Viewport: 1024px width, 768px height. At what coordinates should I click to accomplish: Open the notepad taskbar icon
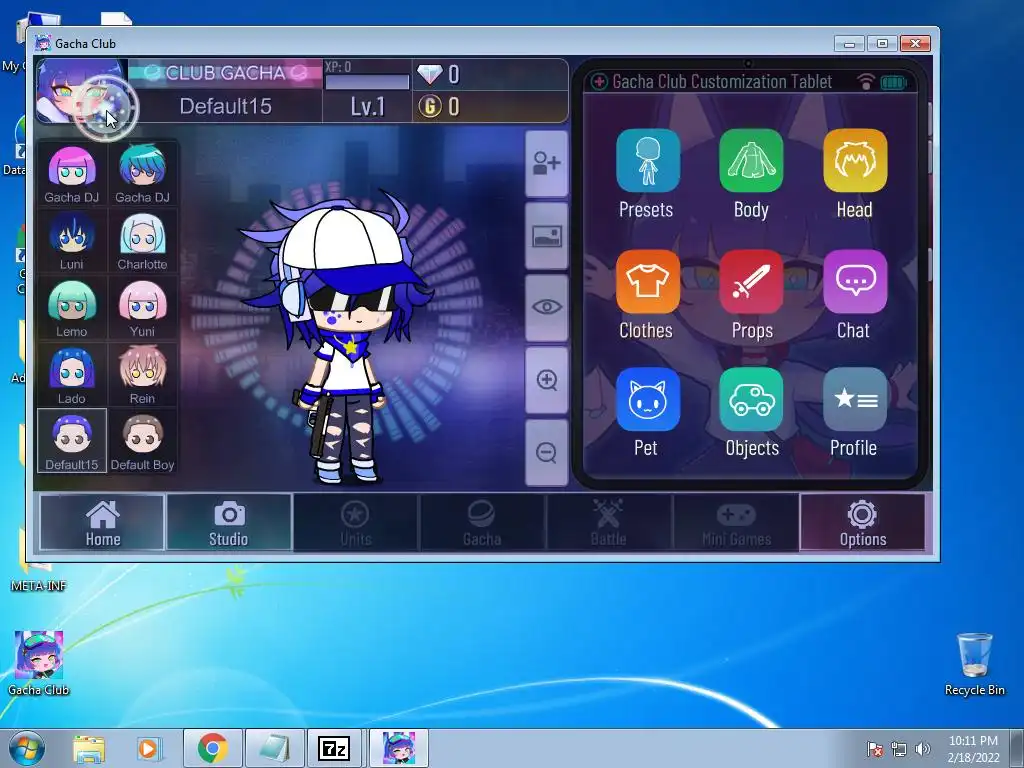tap(274, 748)
